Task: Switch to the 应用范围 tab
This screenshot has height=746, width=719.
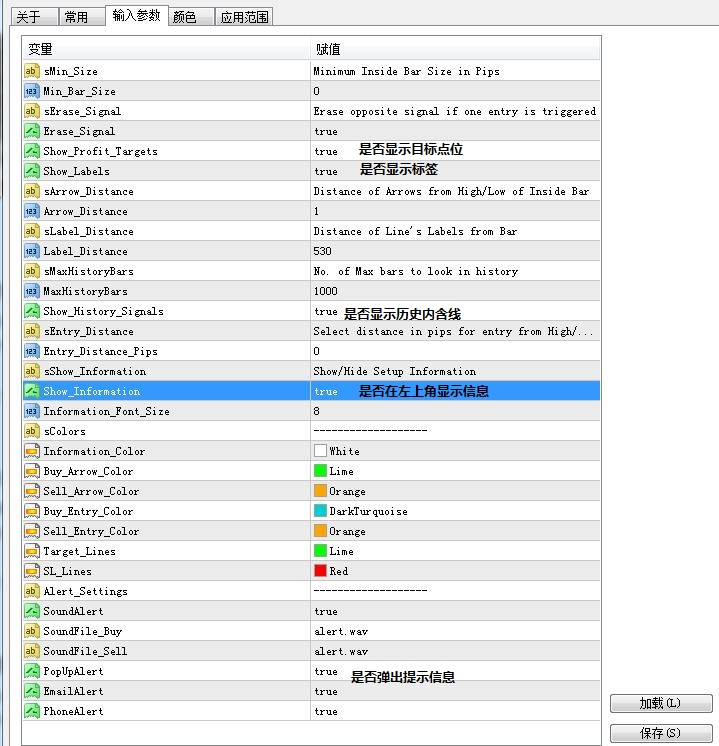Action: (x=244, y=17)
